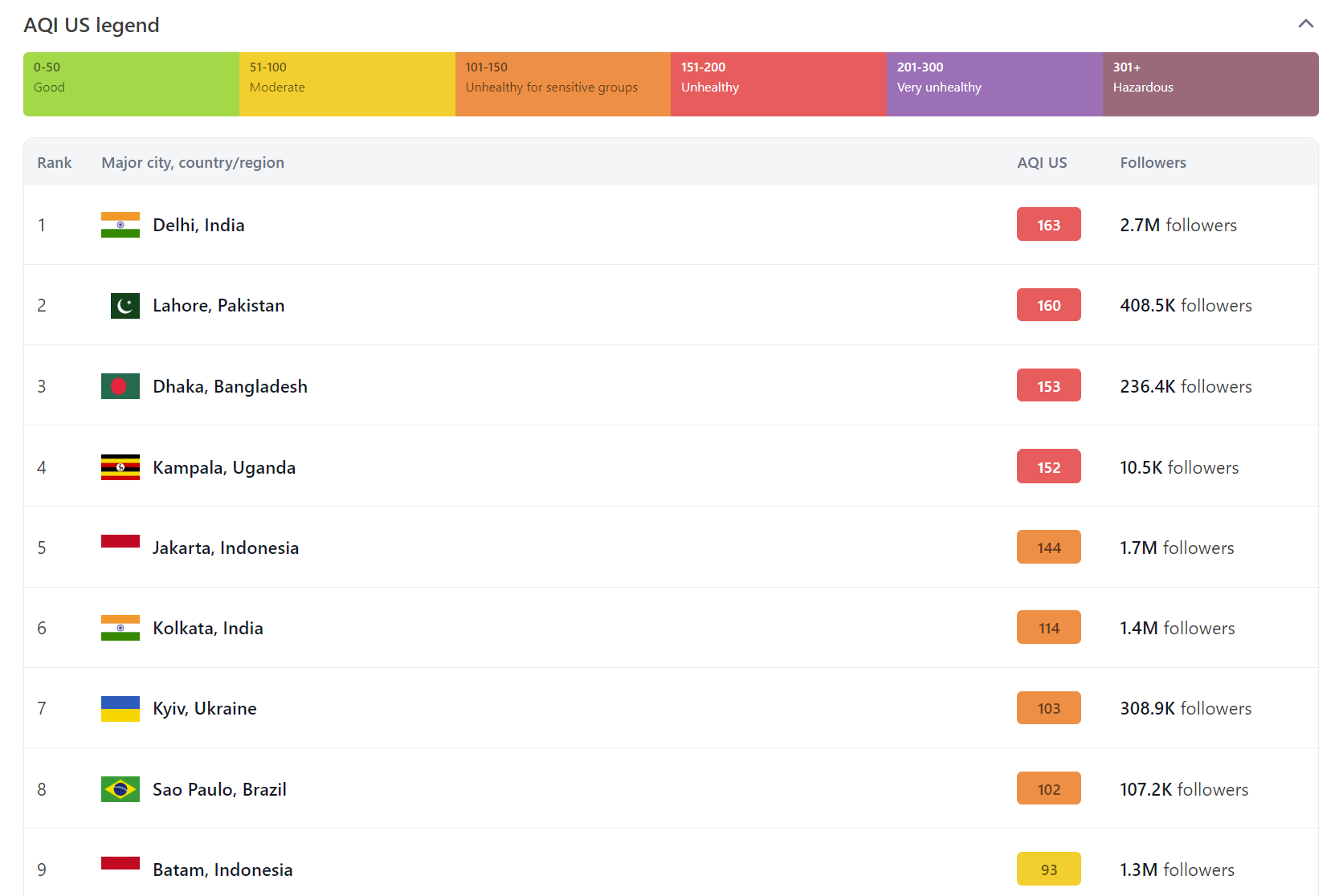Select the purple Very unhealthy legend swatch
The height and width of the screenshot is (896, 1343).
(994, 84)
